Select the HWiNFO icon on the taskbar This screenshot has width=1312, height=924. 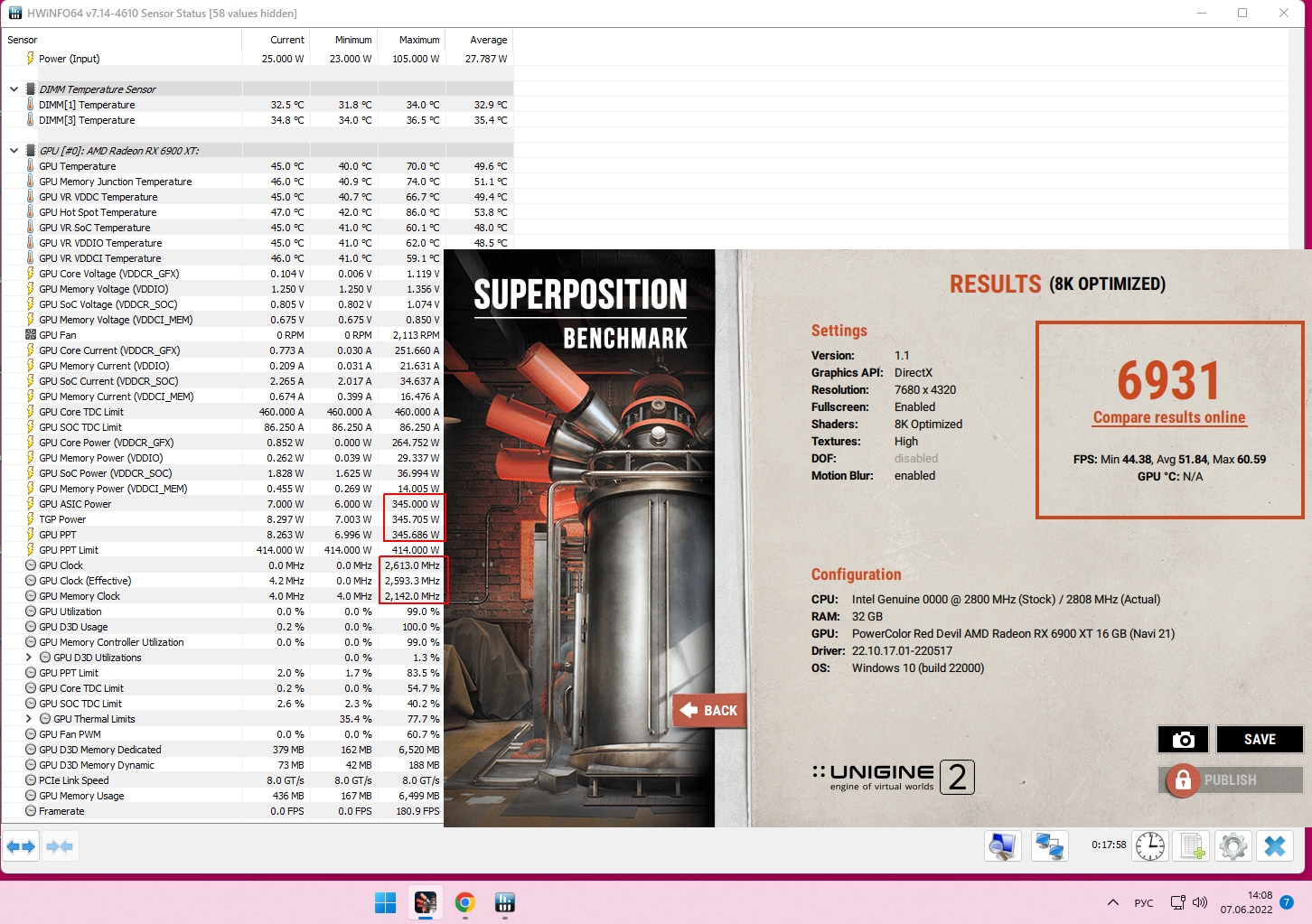(x=505, y=902)
